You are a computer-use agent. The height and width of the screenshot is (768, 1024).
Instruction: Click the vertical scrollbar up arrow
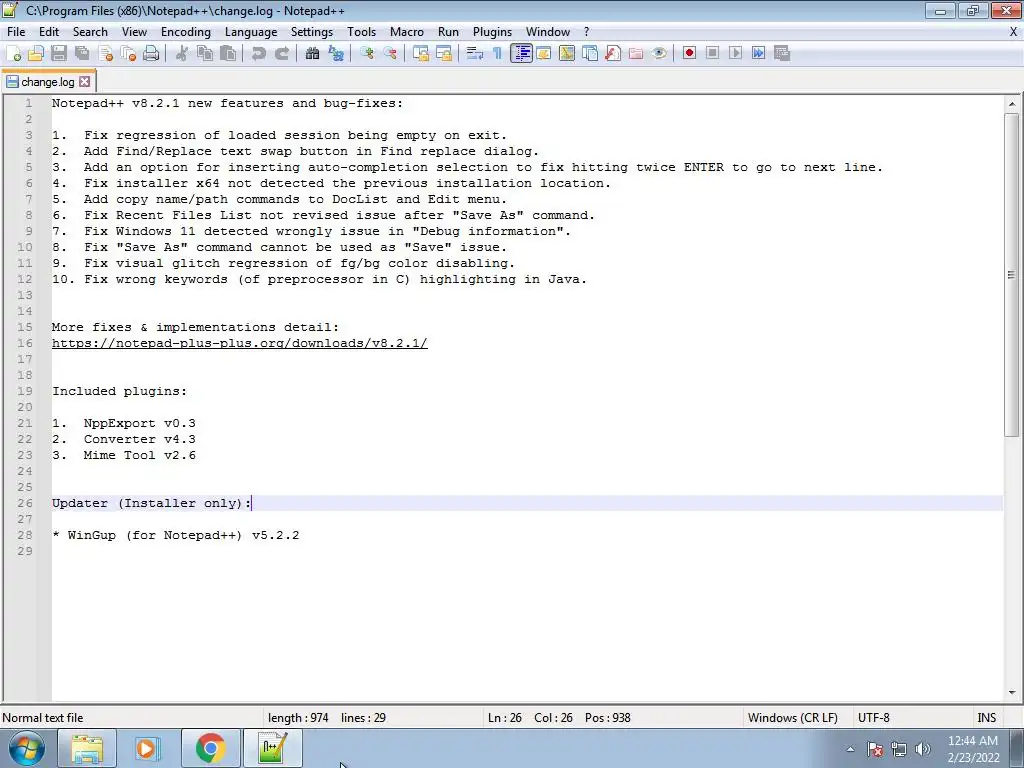(1012, 104)
